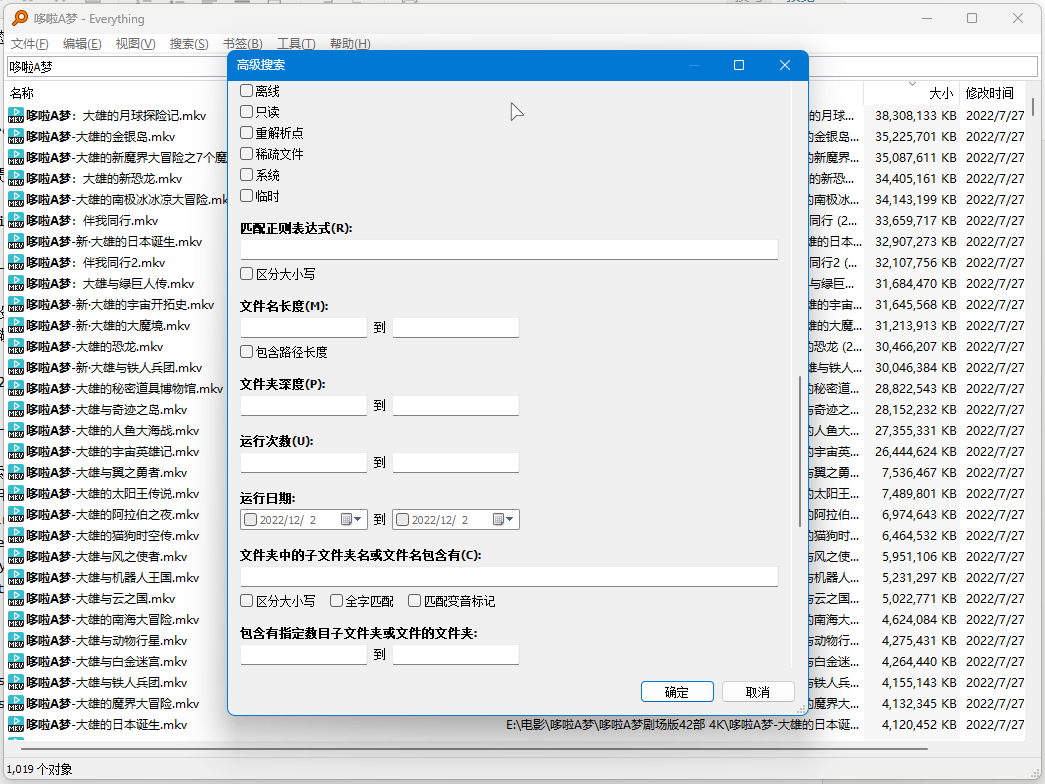
Task: Click MKV icon of 大雄的金银岛.mkv
Action: click(16, 137)
